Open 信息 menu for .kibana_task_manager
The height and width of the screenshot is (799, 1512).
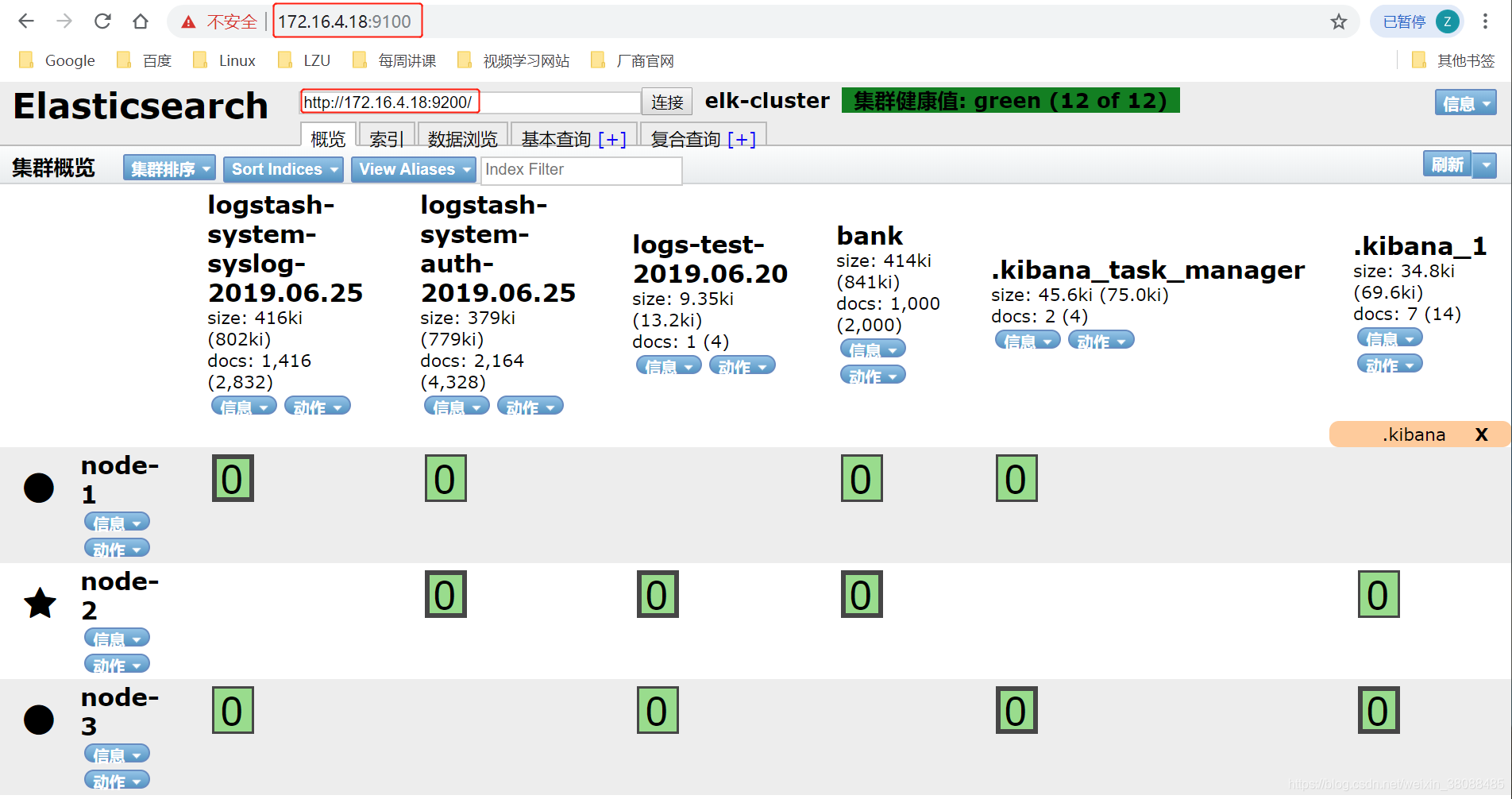(x=1028, y=340)
